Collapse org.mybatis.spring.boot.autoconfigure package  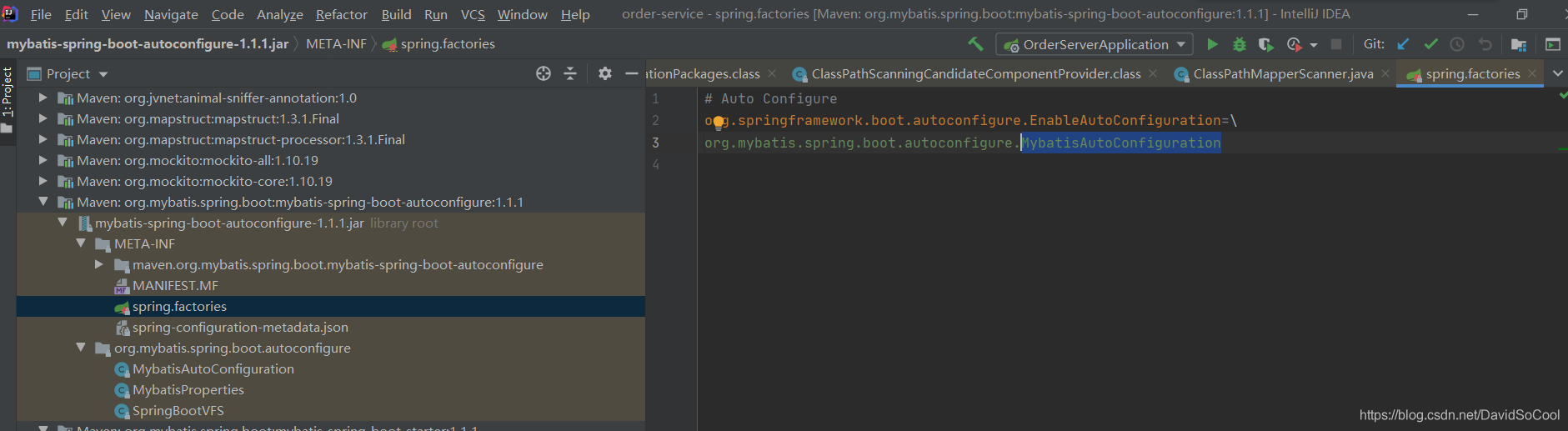click(81, 348)
